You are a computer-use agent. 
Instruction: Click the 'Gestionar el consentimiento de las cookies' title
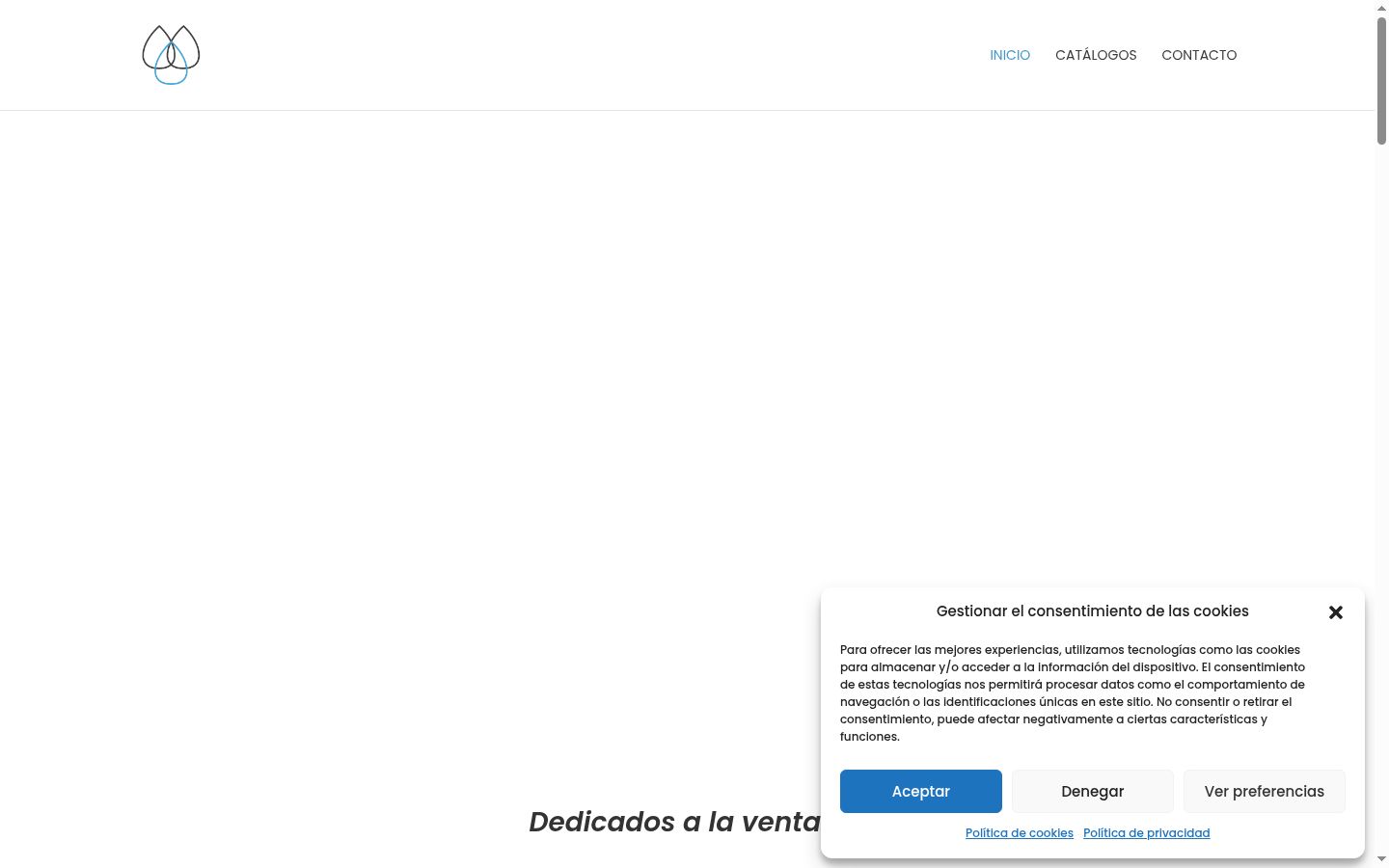tap(1093, 611)
